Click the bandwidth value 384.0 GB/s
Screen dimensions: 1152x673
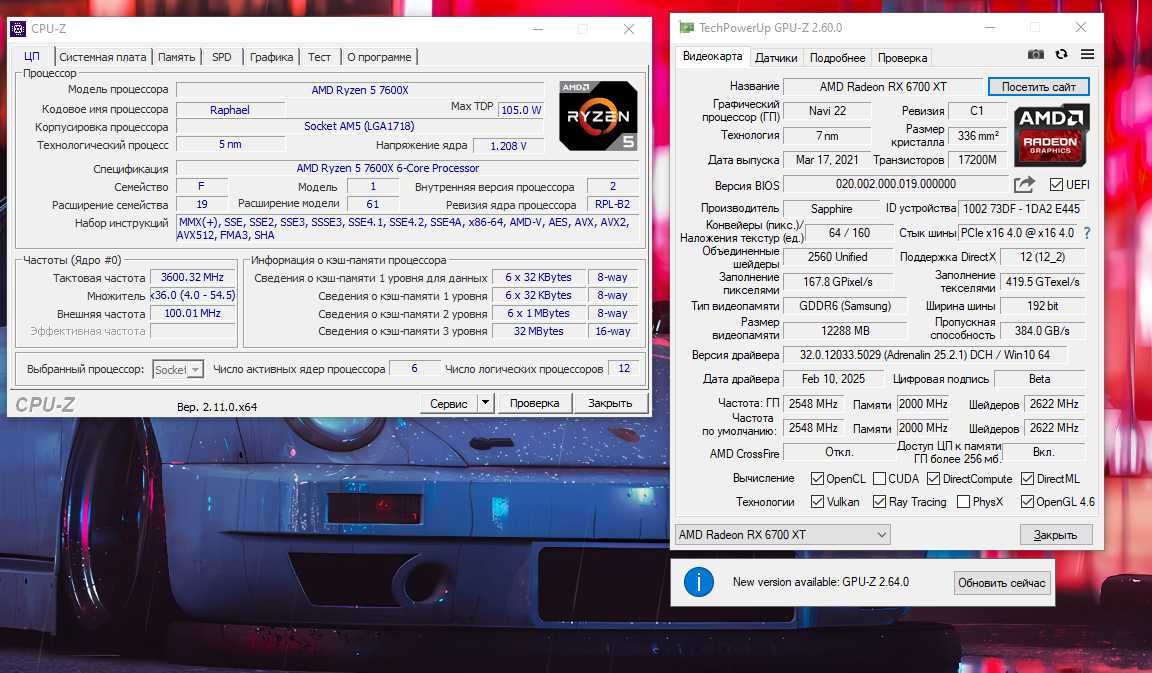[1042, 331]
